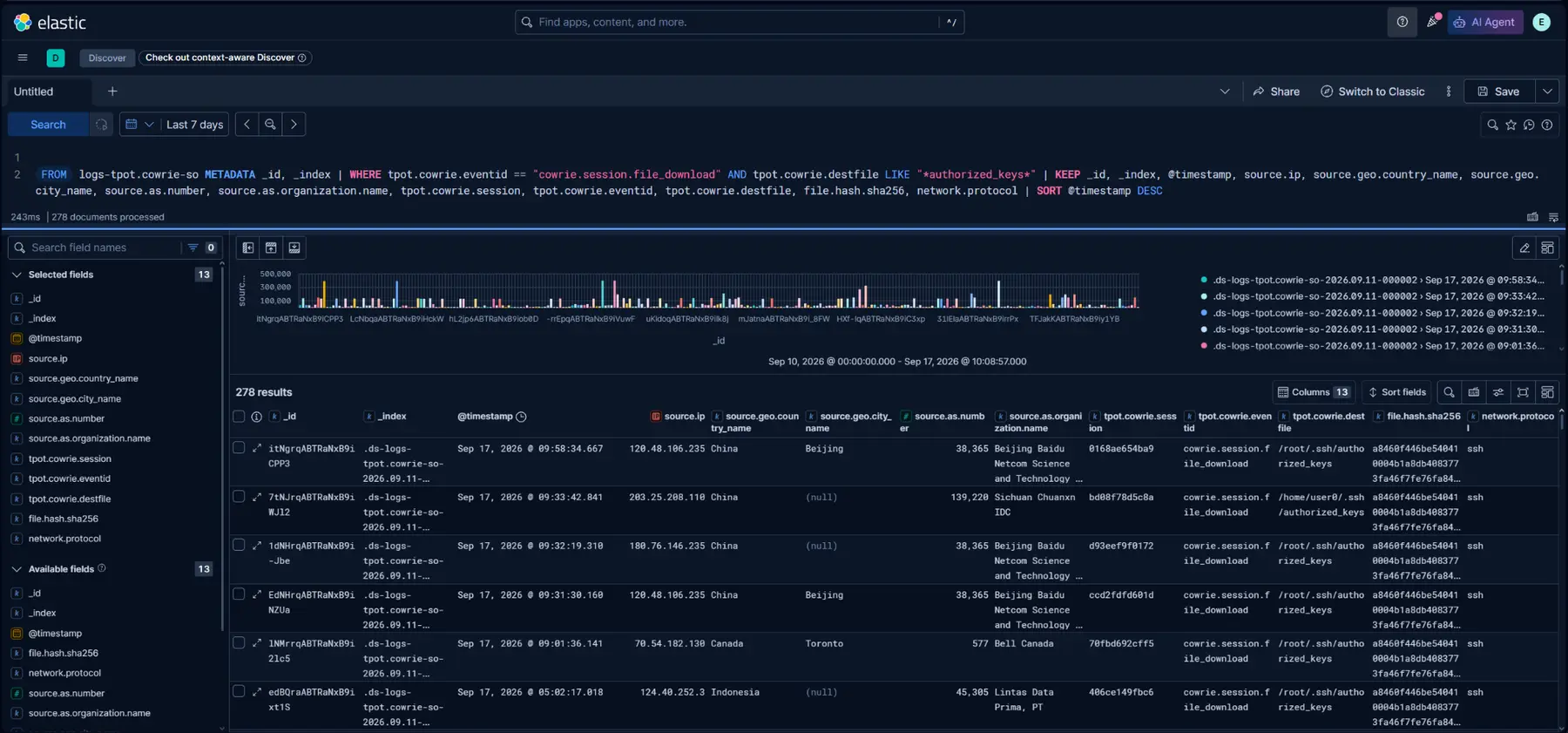Open the Discover breadcrumb
1568x733 pixels.
click(x=107, y=58)
